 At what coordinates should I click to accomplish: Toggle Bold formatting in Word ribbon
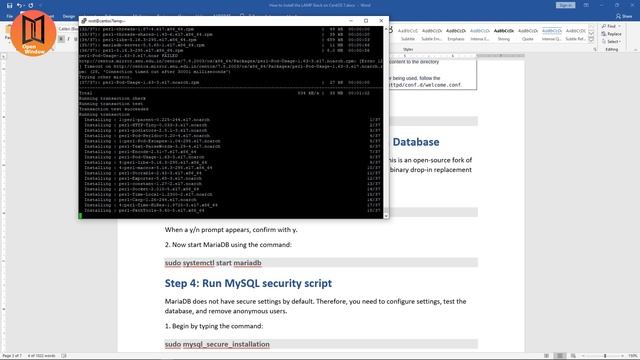click(61, 39)
